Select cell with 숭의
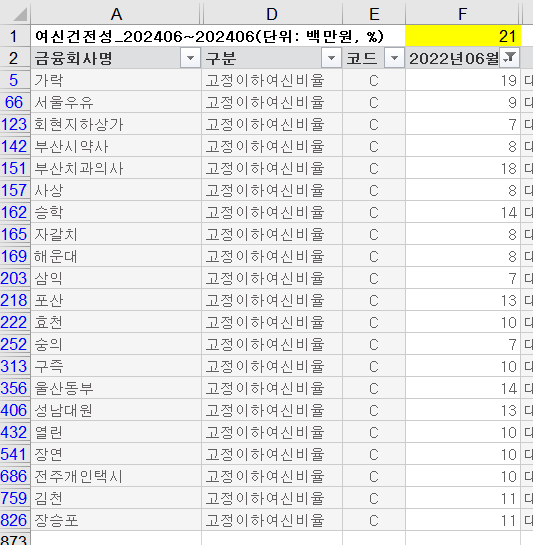The width and height of the screenshot is (533, 545). pyautogui.click(x=116, y=344)
